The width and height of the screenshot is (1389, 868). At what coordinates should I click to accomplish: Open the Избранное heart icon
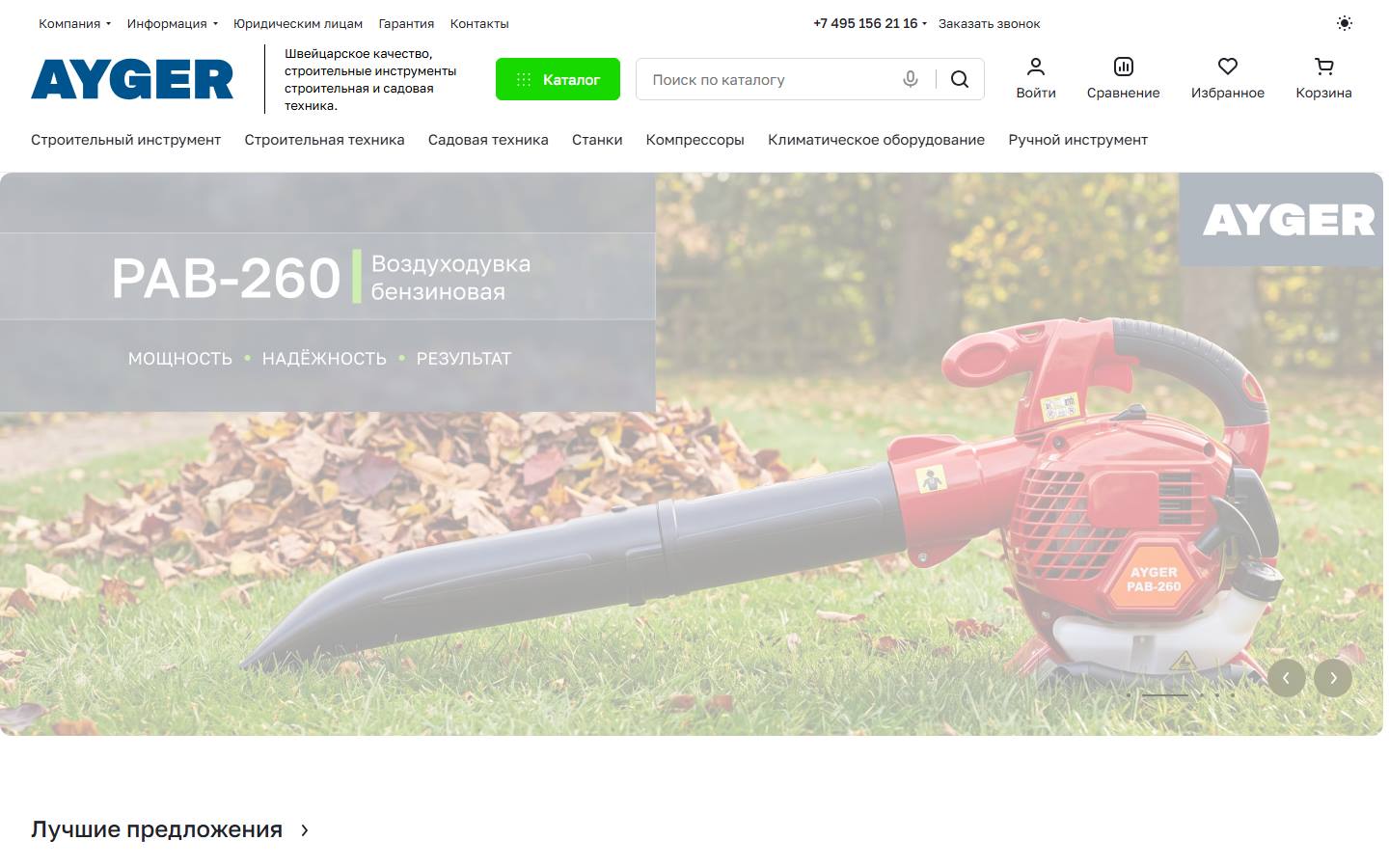click(x=1227, y=67)
